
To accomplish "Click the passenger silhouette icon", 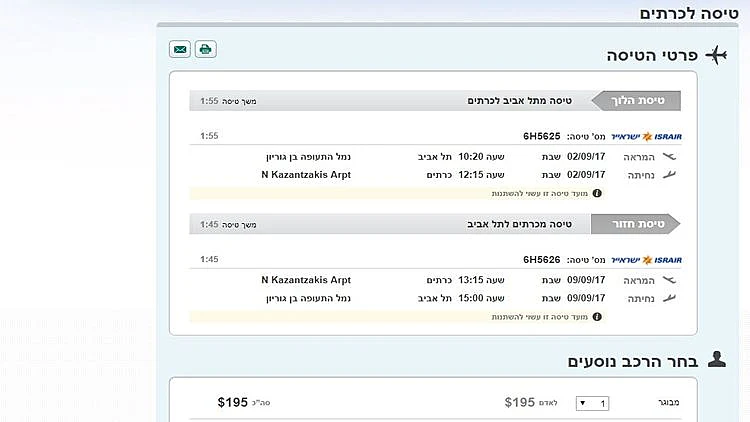I will [716, 360].
